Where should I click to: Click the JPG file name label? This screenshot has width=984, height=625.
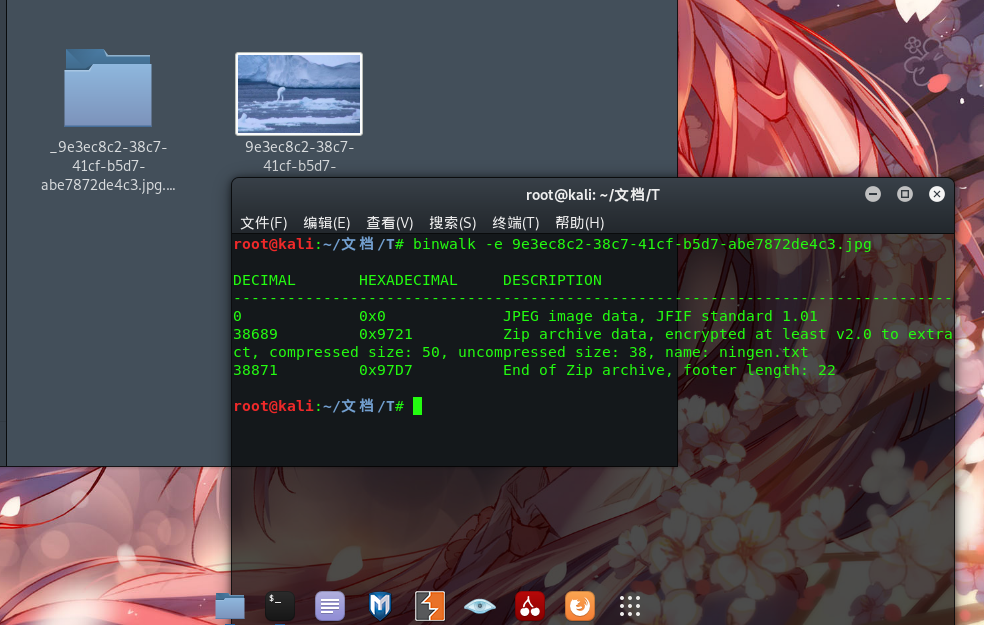[x=299, y=156]
